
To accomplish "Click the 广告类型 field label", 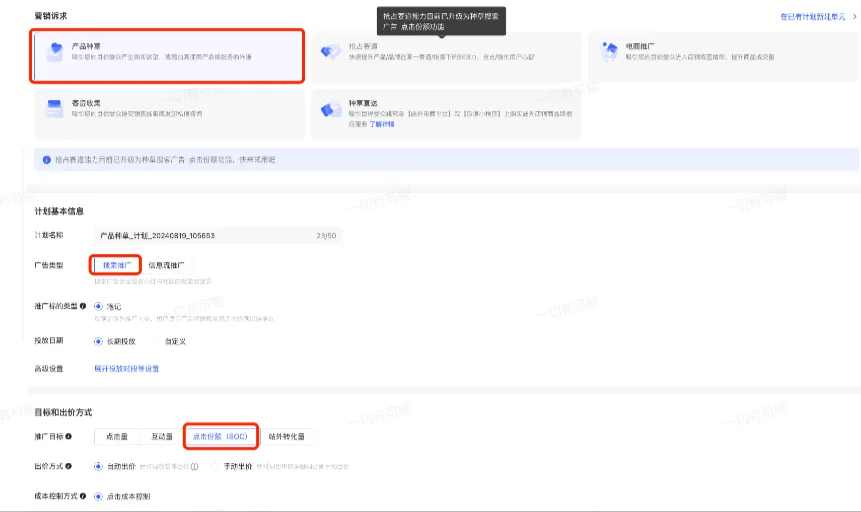I will click(49, 265).
